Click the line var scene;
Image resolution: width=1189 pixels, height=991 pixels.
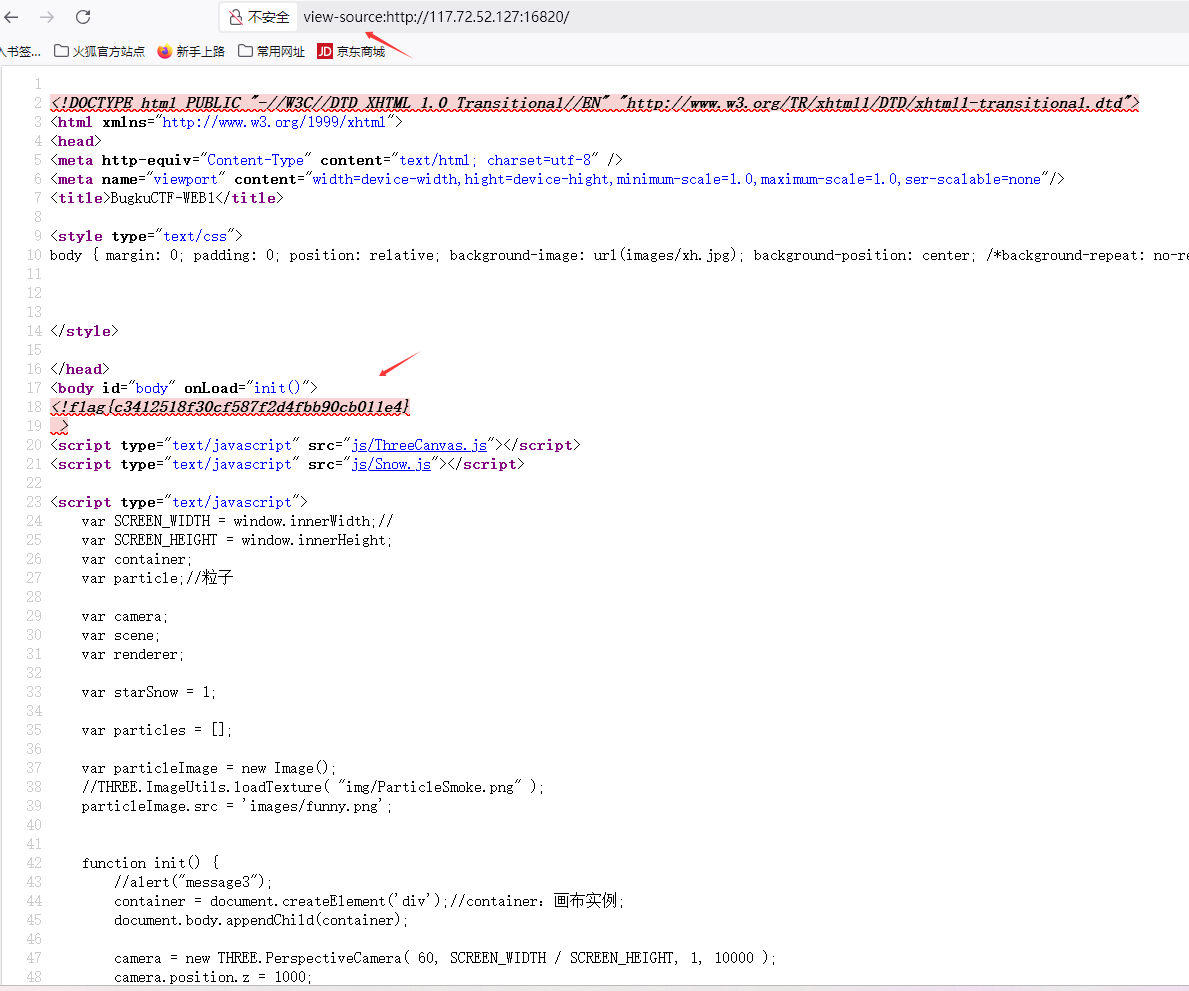tap(121, 635)
